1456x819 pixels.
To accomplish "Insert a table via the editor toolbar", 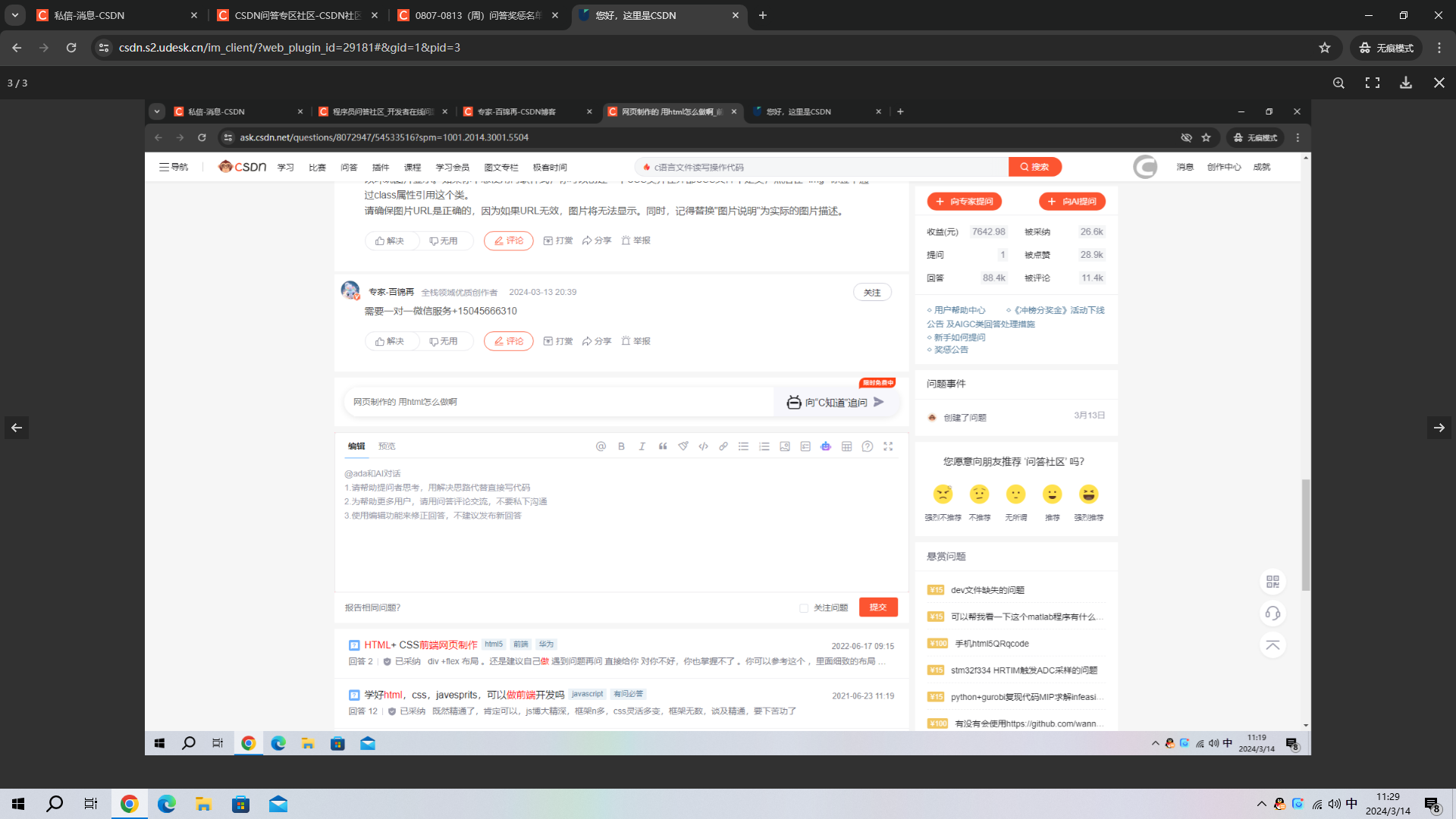I will (846, 446).
